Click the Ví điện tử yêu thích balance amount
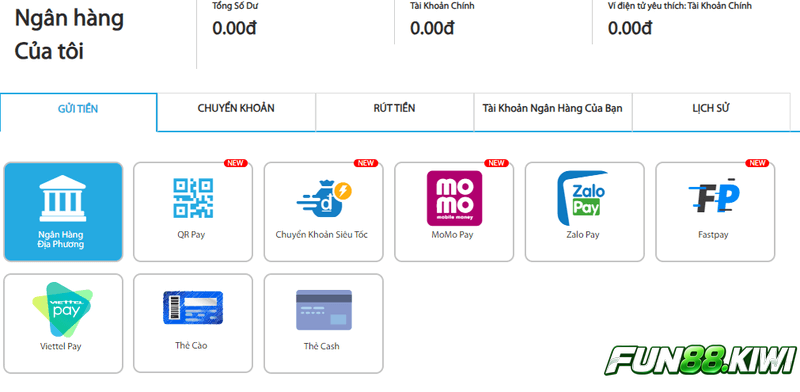 [x=630, y=28]
